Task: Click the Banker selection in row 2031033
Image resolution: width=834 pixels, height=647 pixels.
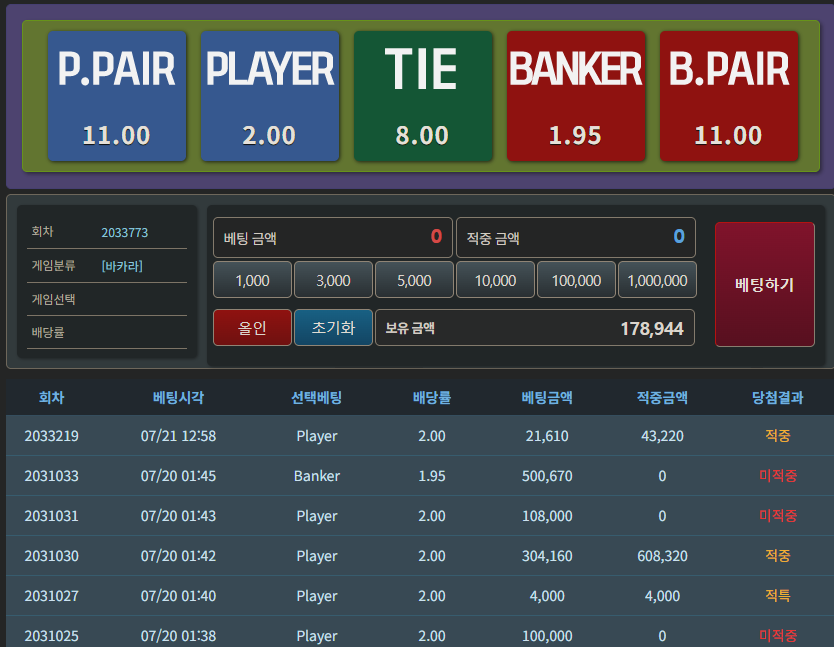Action: click(x=317, y=476)
